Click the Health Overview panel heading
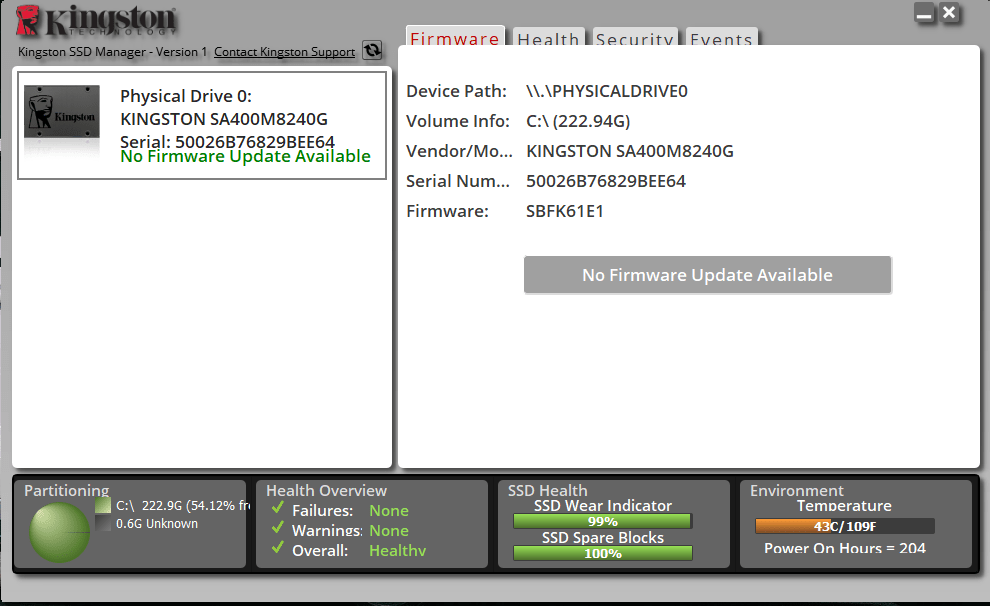This screenshot has width=990, height=606. pos(326,490)
